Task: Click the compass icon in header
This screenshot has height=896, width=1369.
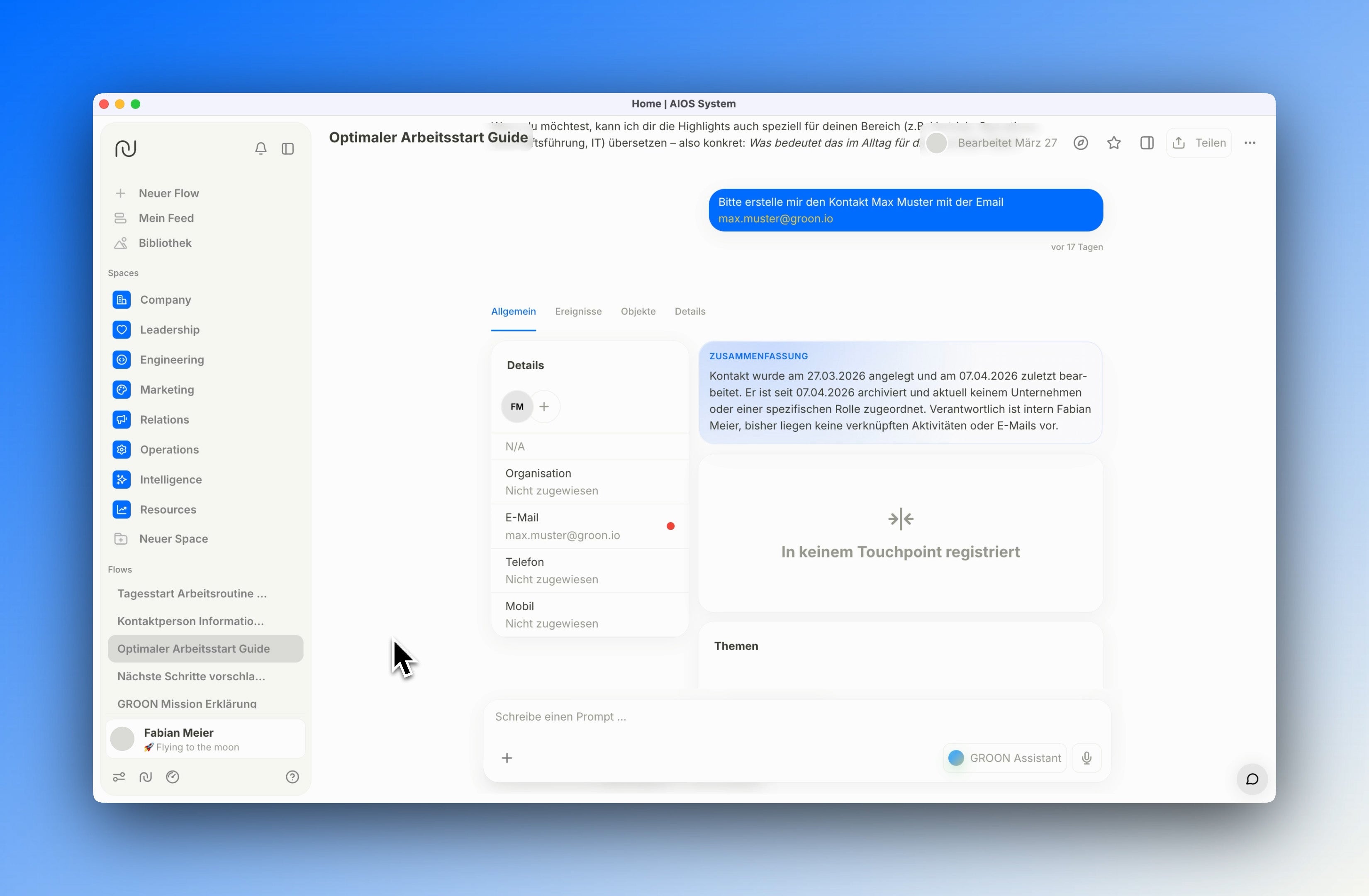Action: [x=1081, y=143]
